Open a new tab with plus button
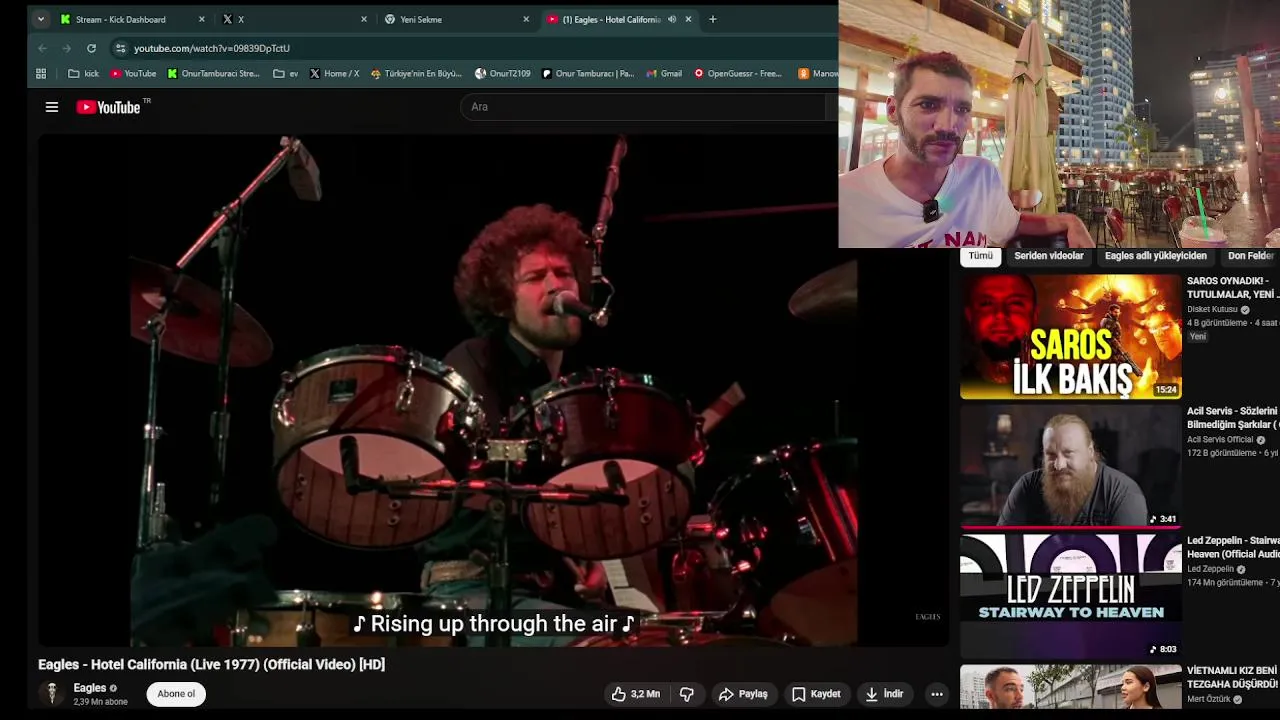Image resolution: width=1280 pixels, height=720 pixels. [712, 19]
